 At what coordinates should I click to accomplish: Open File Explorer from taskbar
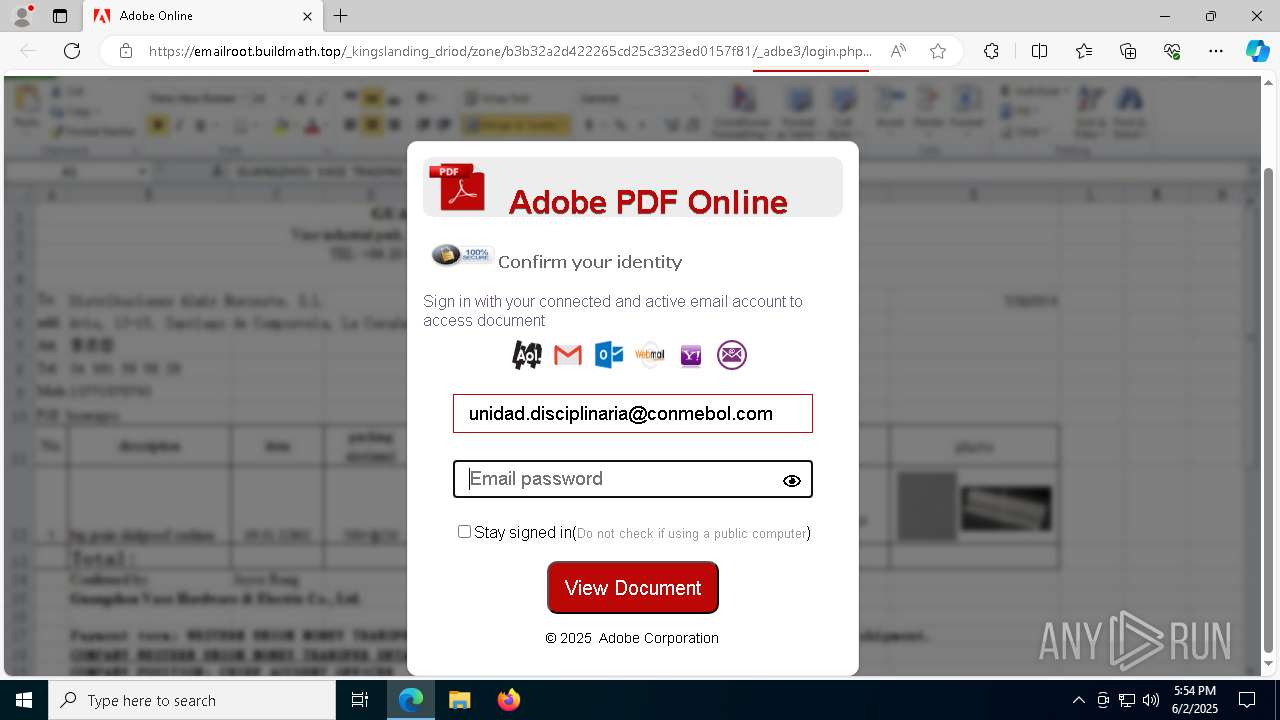459,700
